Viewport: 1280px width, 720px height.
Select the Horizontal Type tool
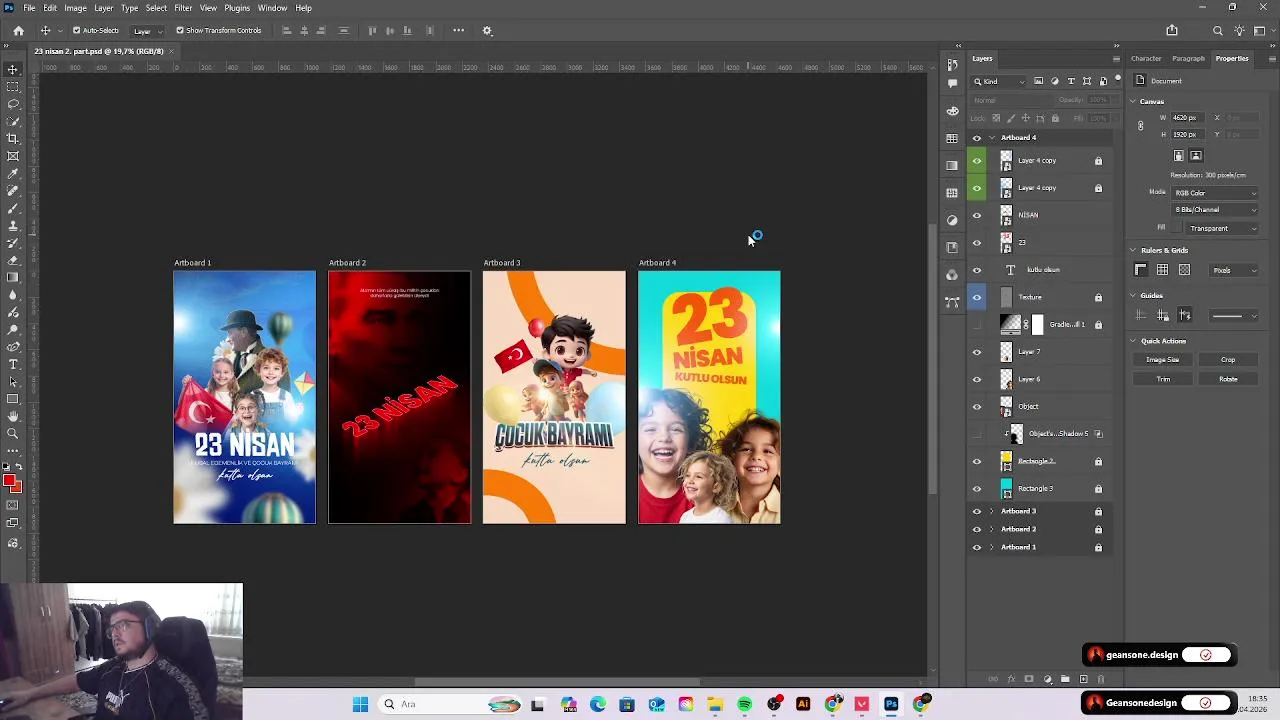(13, 364)
